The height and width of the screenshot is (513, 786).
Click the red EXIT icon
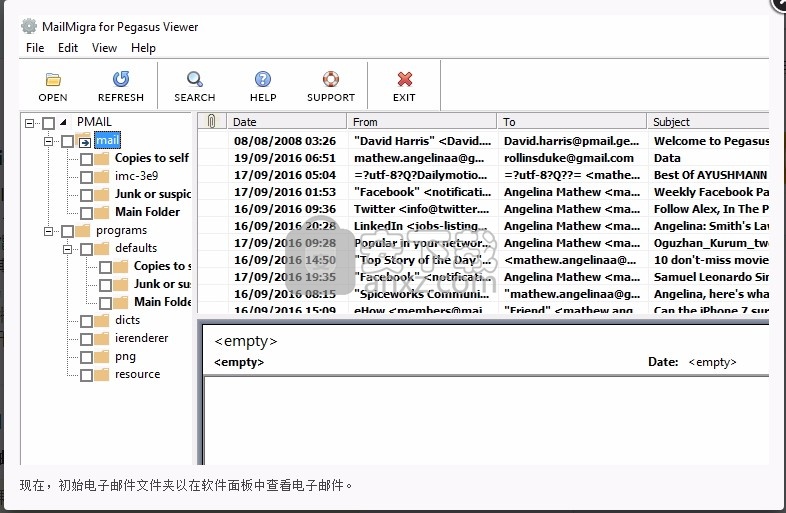coord(405,79)
